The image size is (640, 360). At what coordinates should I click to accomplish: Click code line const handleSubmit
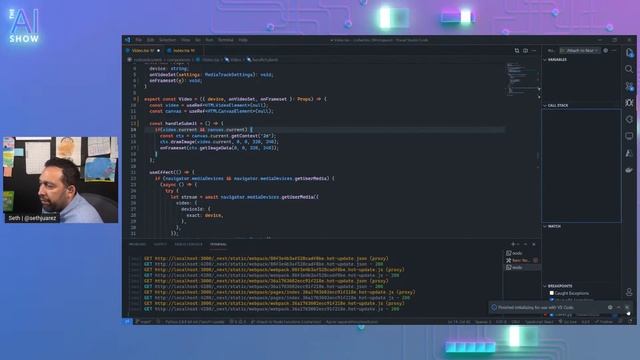click(x=186, y=123)
